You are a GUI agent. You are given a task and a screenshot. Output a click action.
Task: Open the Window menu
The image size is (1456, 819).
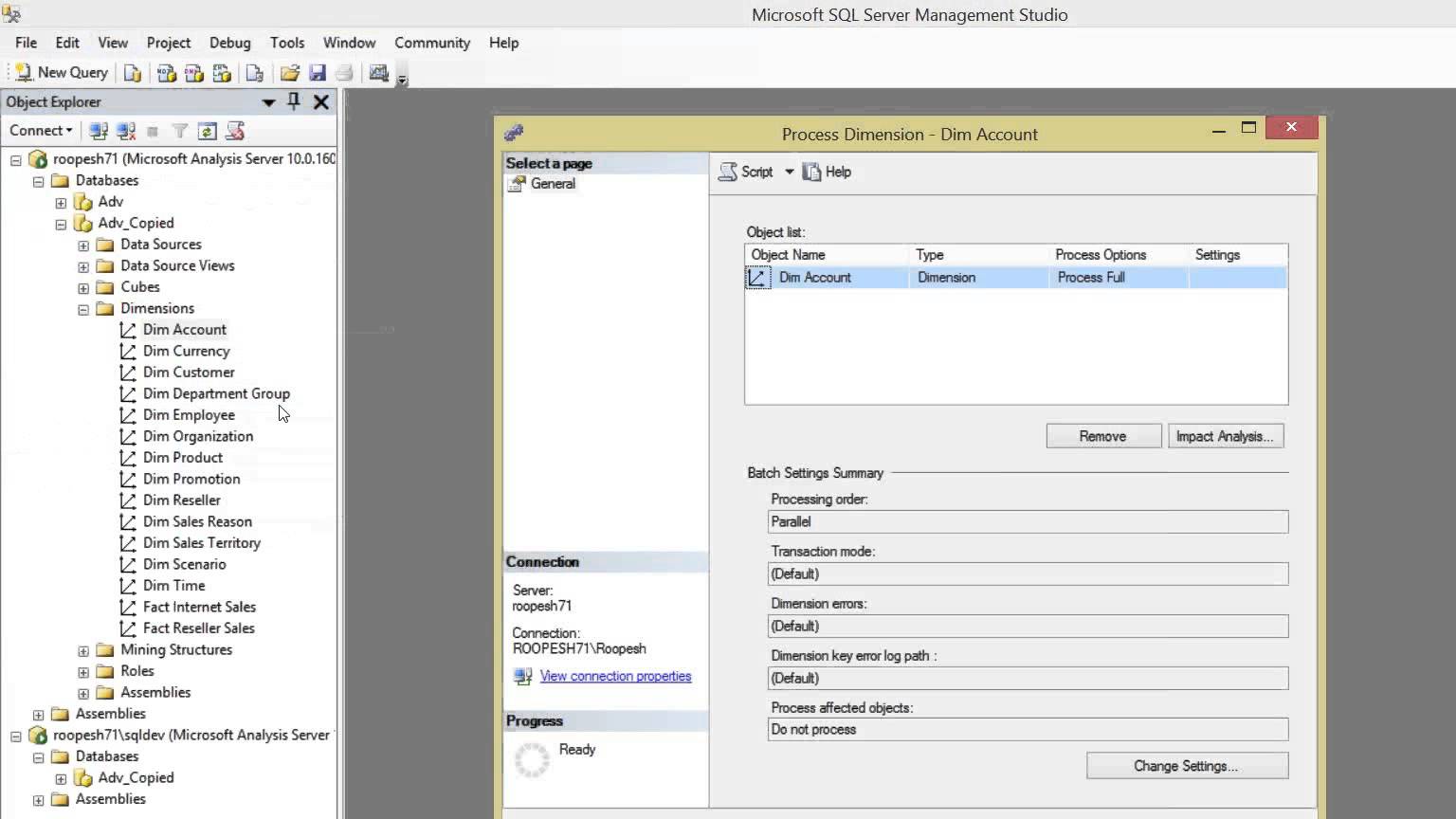pyautogui.click(x=350, y=43)
